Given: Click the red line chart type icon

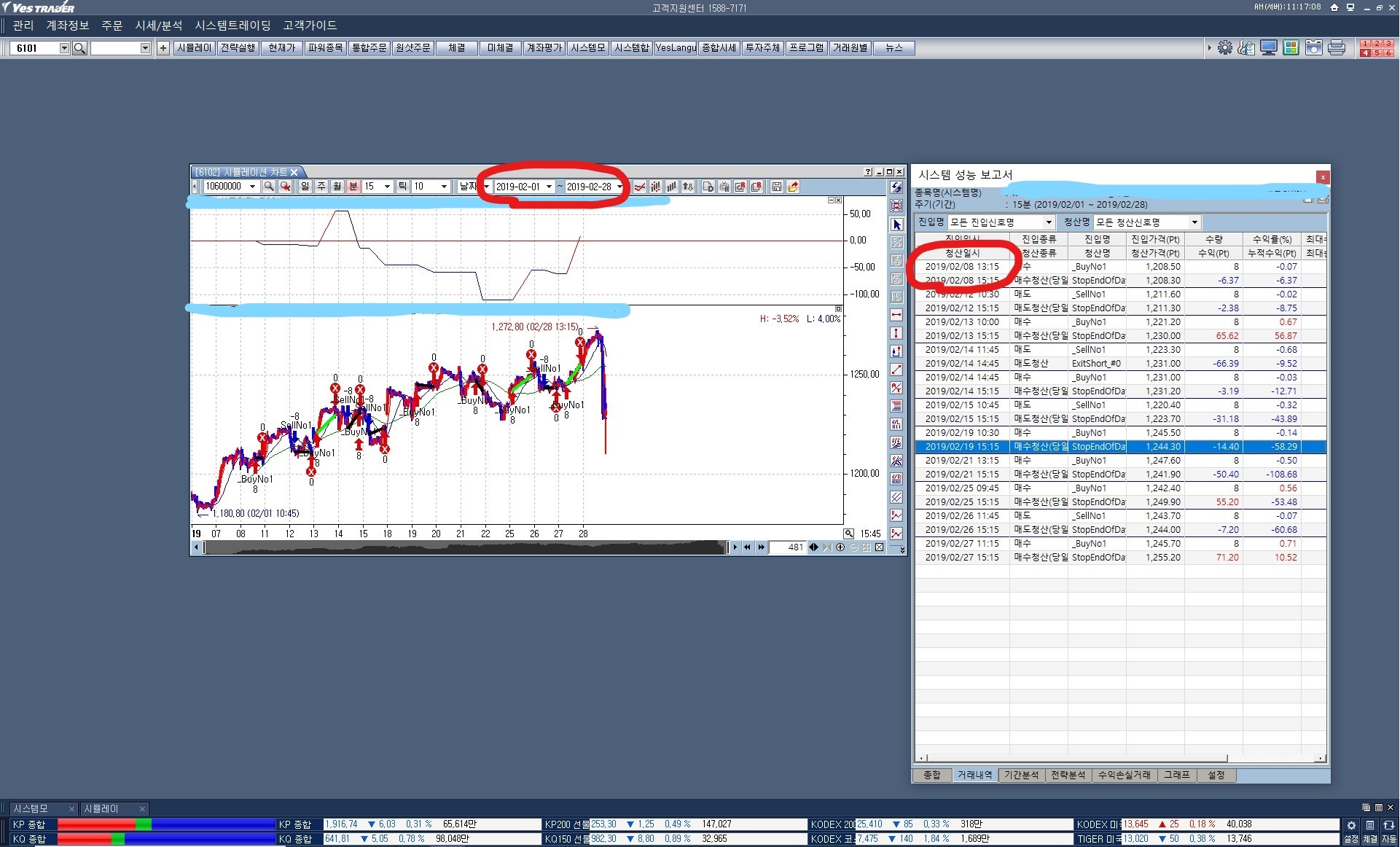Looking at the screenshot, I should click(x=640, y=187).
